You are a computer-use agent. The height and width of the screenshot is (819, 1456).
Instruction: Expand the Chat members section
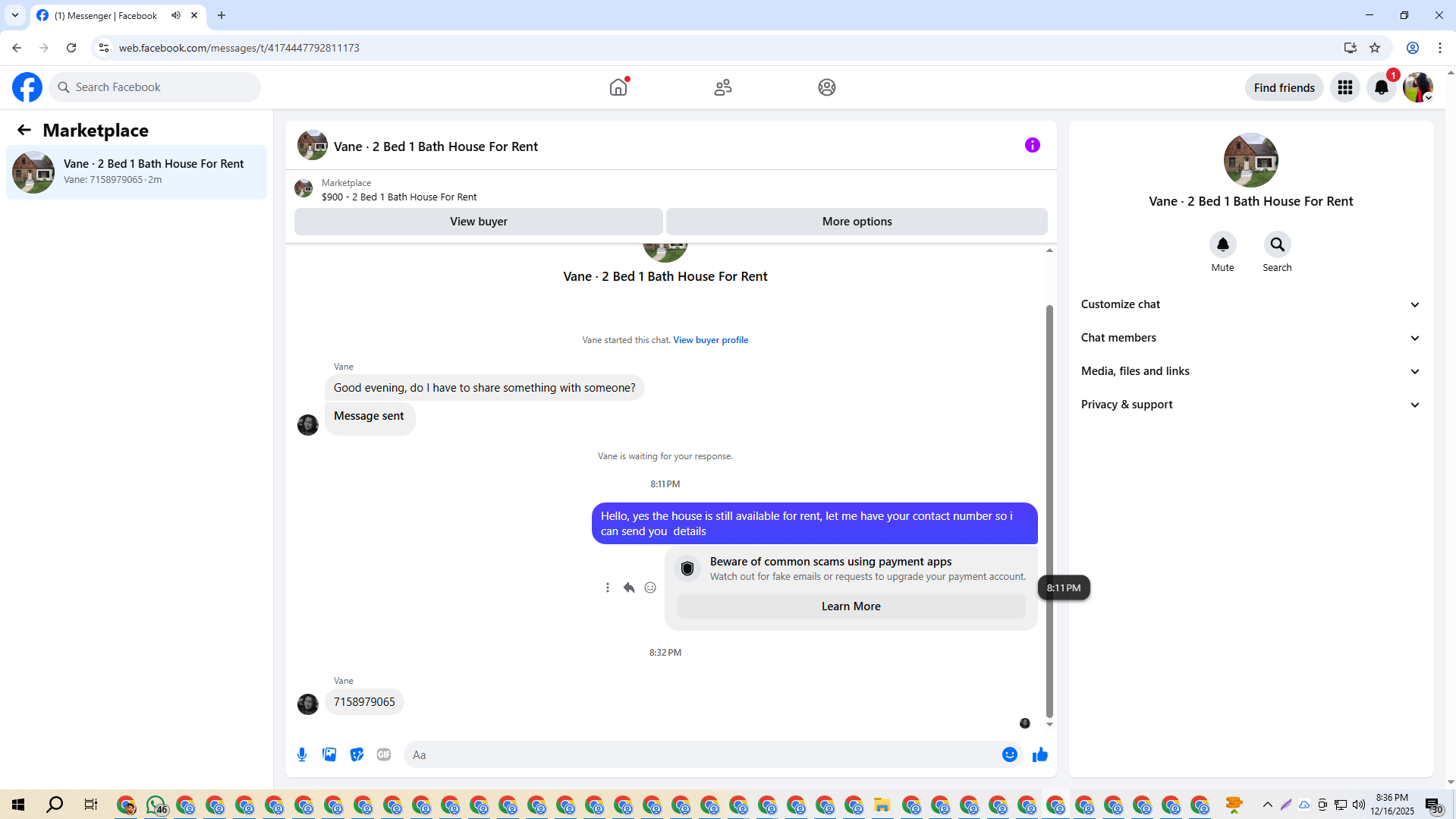point(1250,338)
